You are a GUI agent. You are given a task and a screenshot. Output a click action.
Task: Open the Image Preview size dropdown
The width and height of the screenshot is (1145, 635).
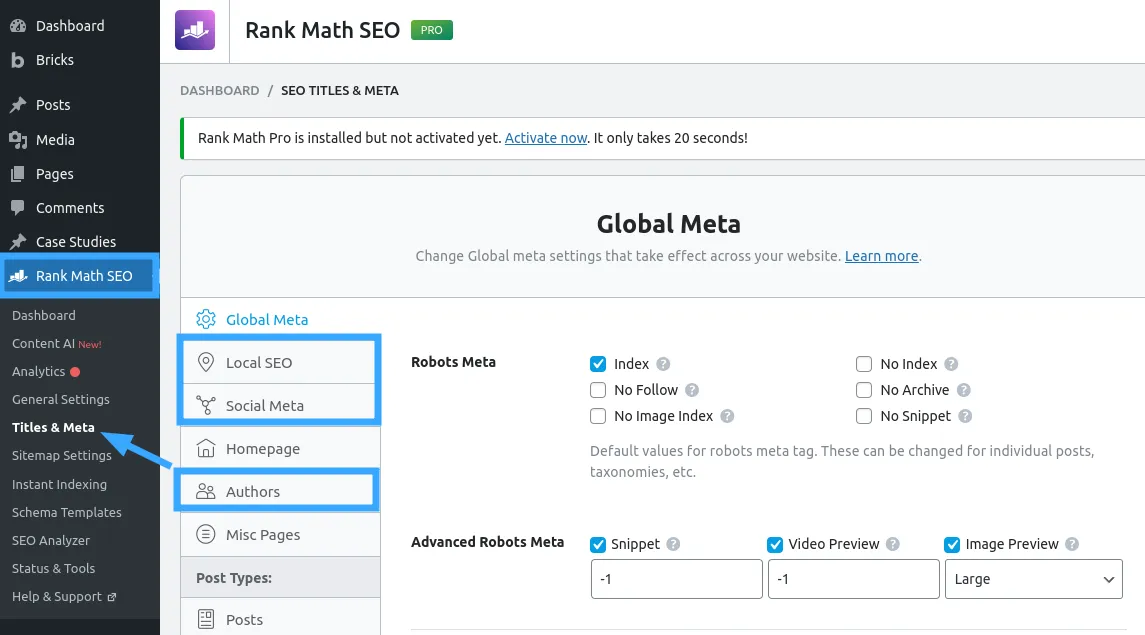(x=1033, y=579)
